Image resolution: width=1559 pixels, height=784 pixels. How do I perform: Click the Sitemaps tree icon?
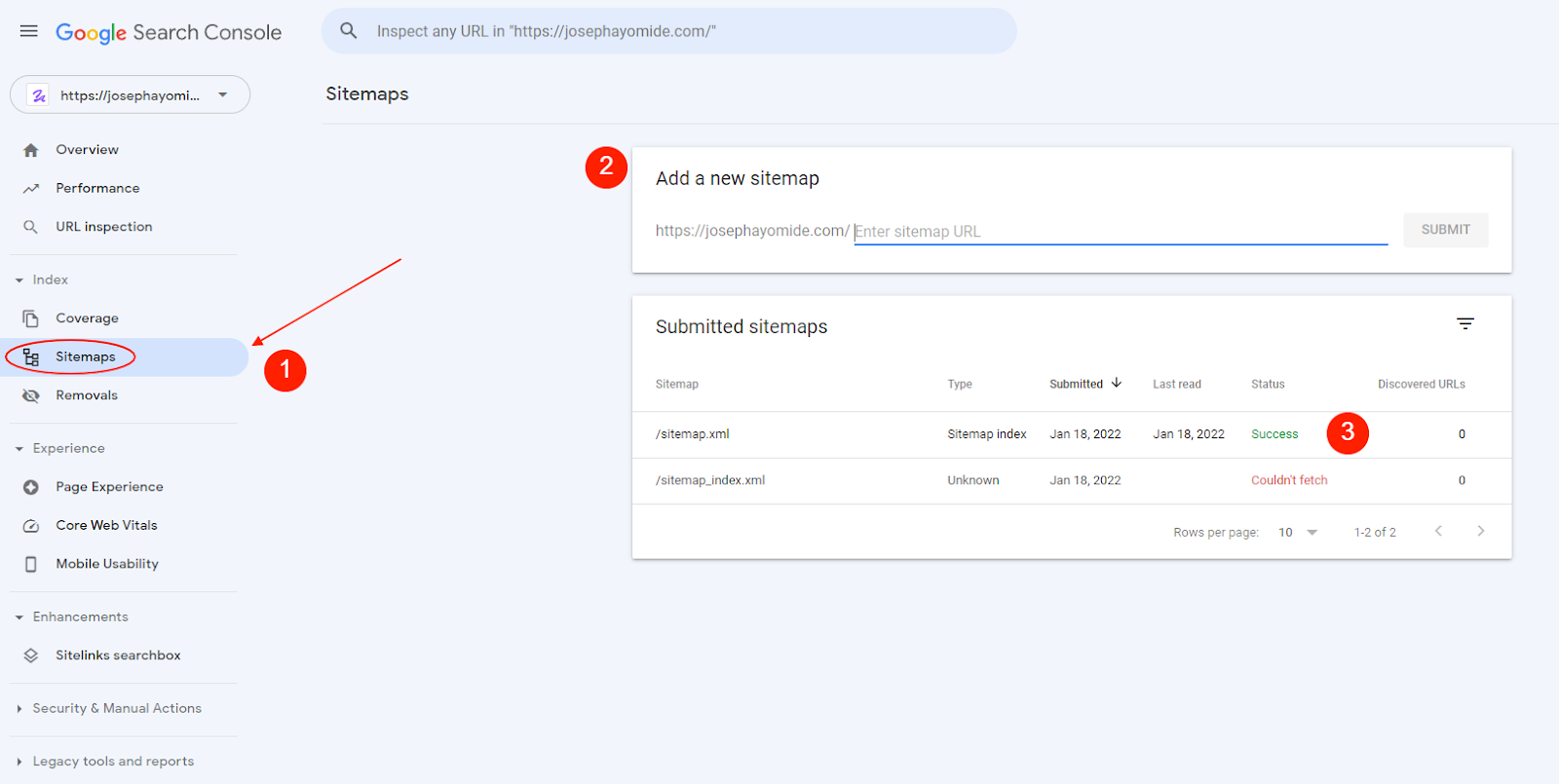(x=31, y=357)
